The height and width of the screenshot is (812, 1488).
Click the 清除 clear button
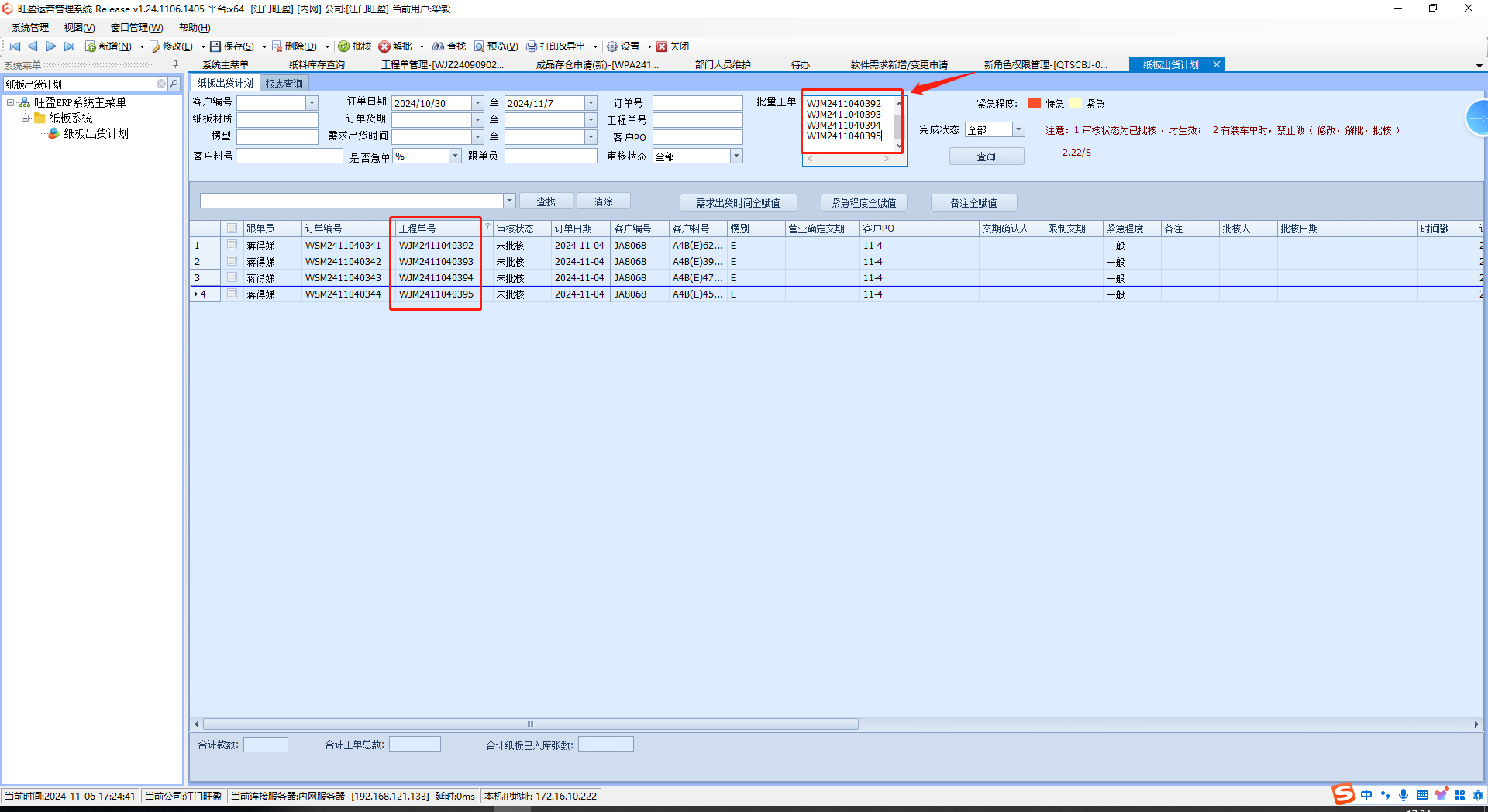pyautogui.click(x=604, y=201)
